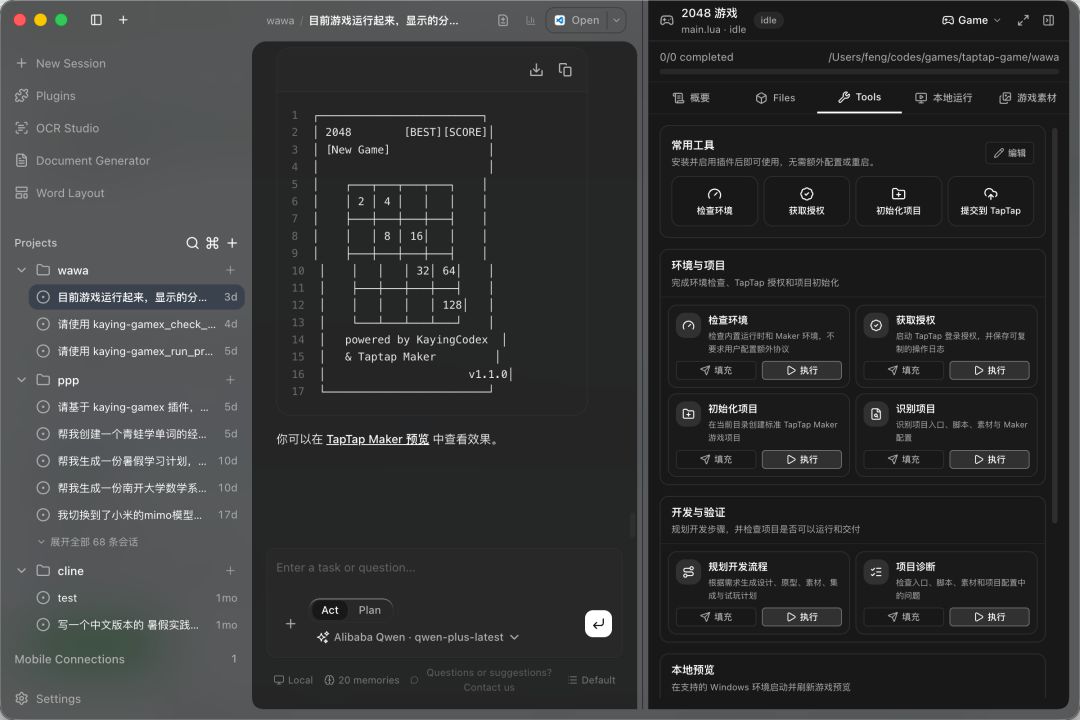Viewport: 1080px width, 720px height.
Task: Click the chart icon beside Open button
Action: coord(530,21)
